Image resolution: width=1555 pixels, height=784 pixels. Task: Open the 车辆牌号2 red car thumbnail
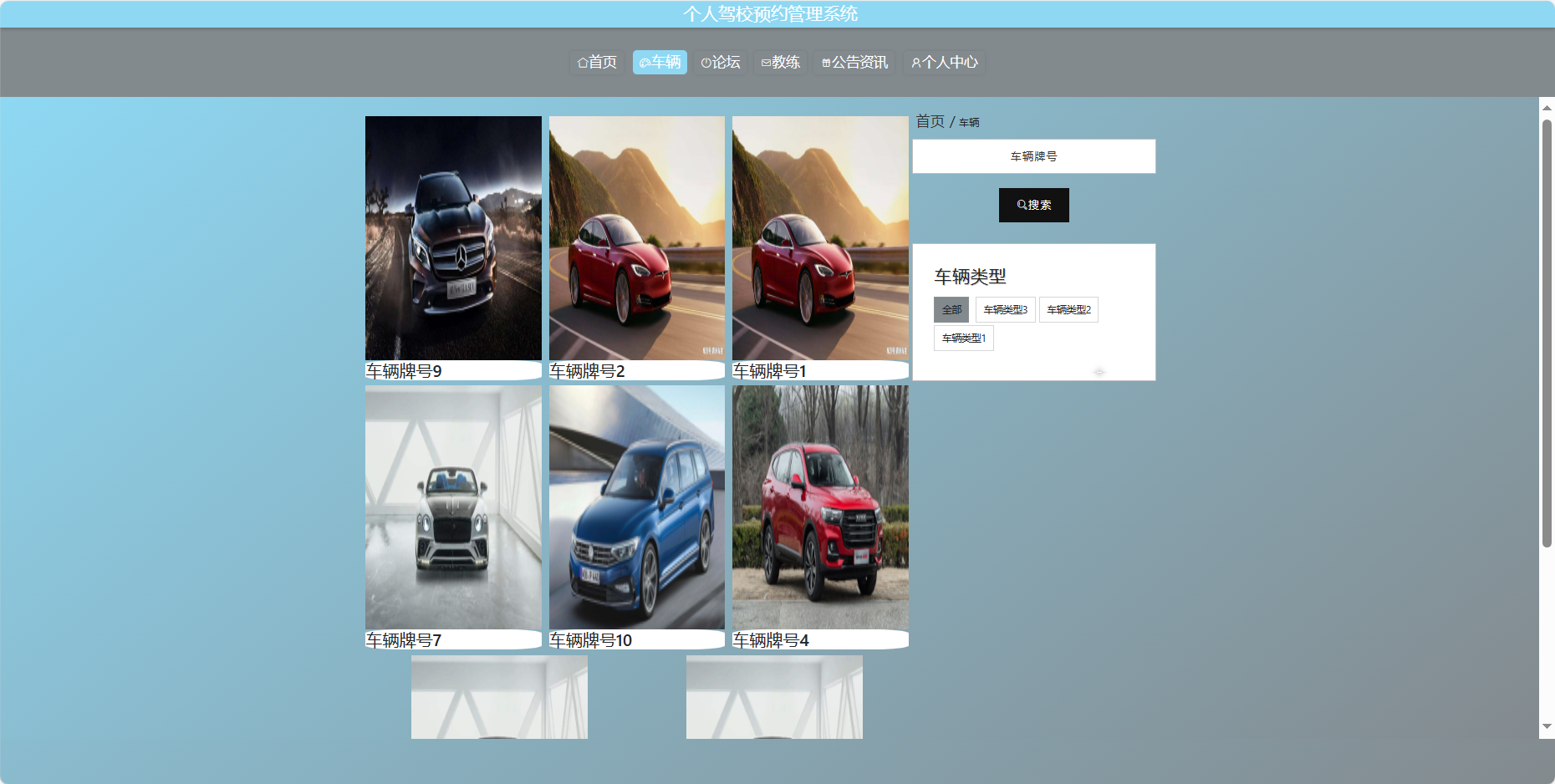point(637,238)
